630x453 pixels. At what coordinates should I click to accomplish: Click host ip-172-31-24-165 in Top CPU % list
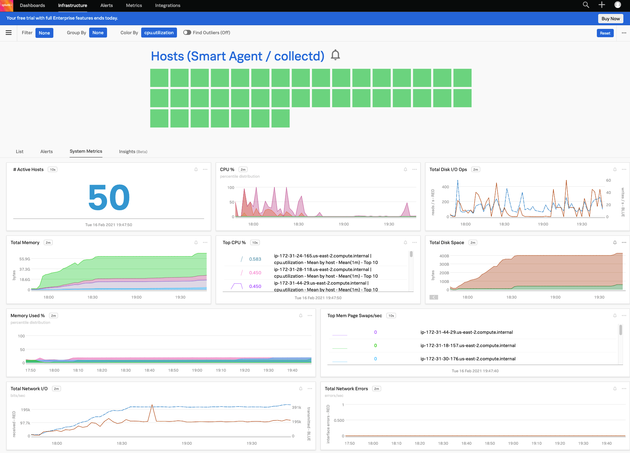click(326, 259)
